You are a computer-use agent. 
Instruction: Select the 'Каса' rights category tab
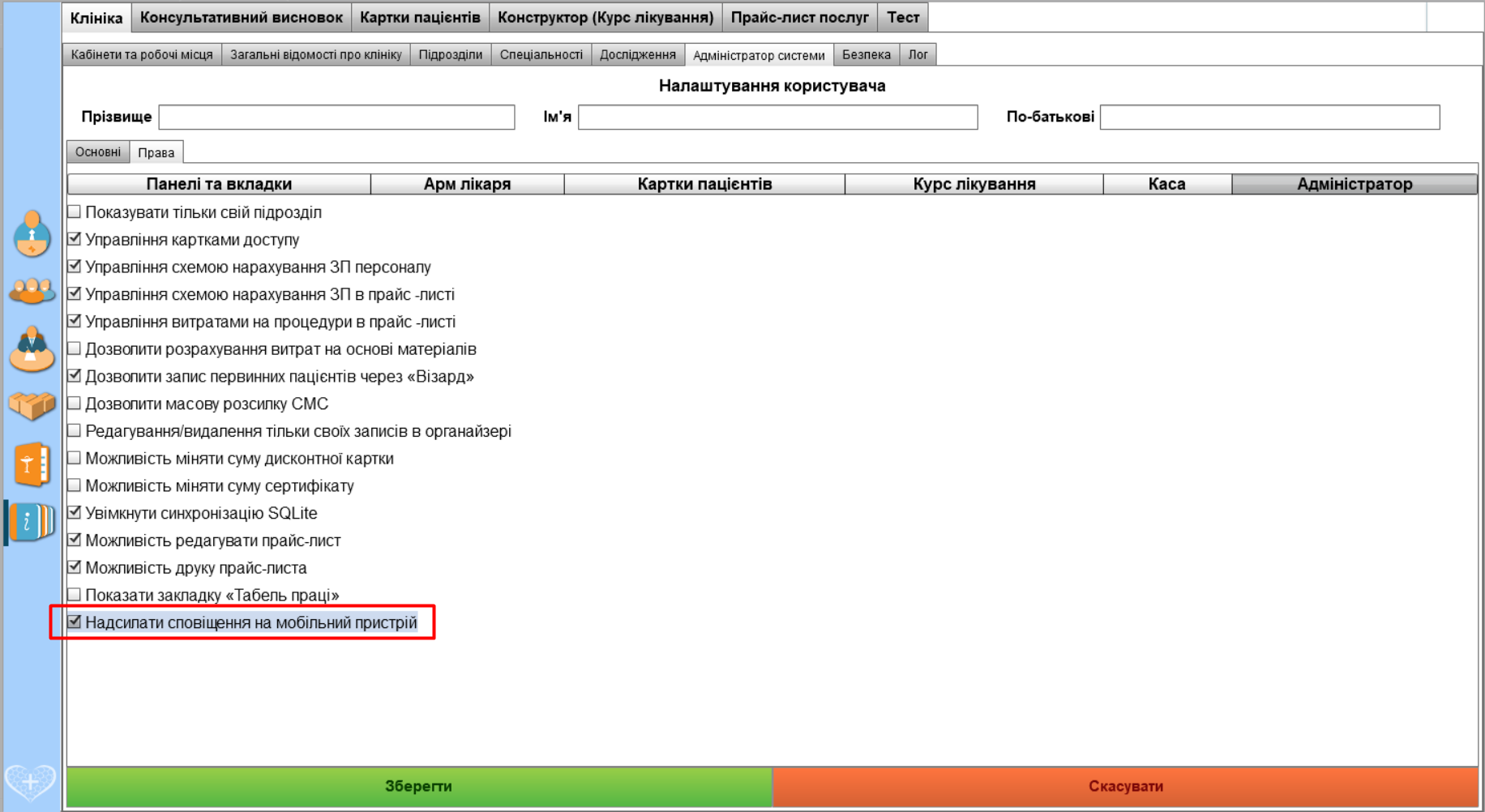point(1166,184)
